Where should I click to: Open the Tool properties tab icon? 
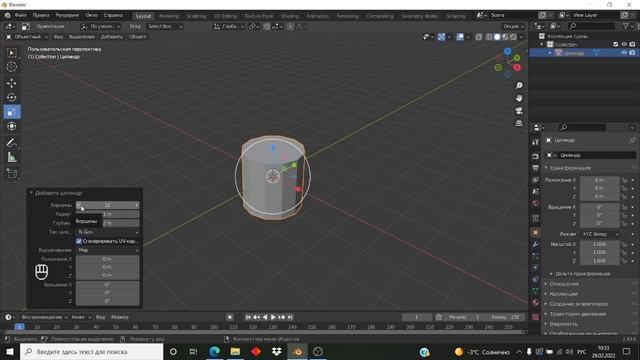click(536, 142)
